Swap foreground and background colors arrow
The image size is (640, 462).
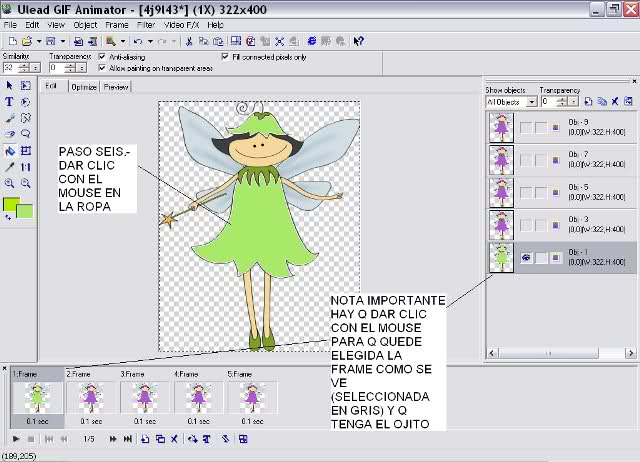8,218
